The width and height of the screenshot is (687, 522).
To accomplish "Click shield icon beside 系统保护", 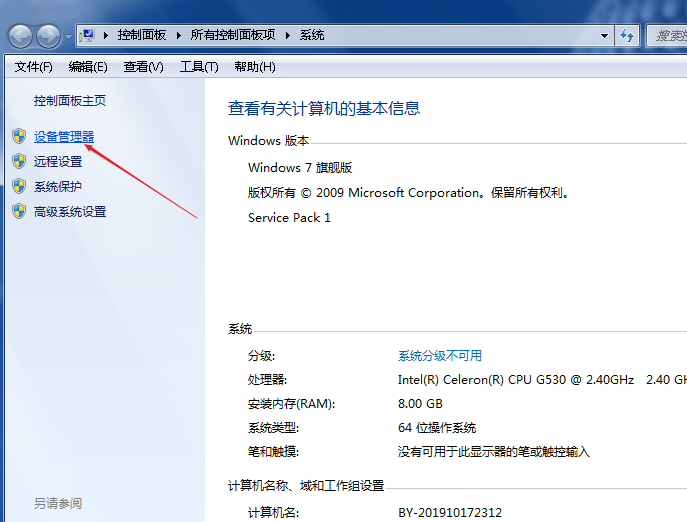I will pyautogui.click(x=19, y=186).
